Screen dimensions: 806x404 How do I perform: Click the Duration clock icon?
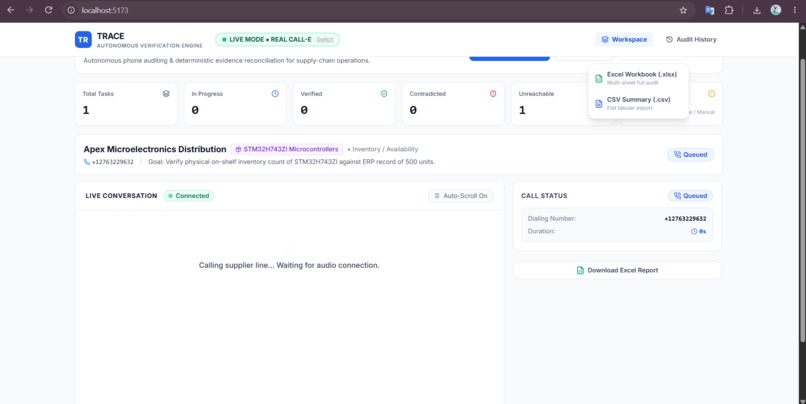[x=694, y=231]
